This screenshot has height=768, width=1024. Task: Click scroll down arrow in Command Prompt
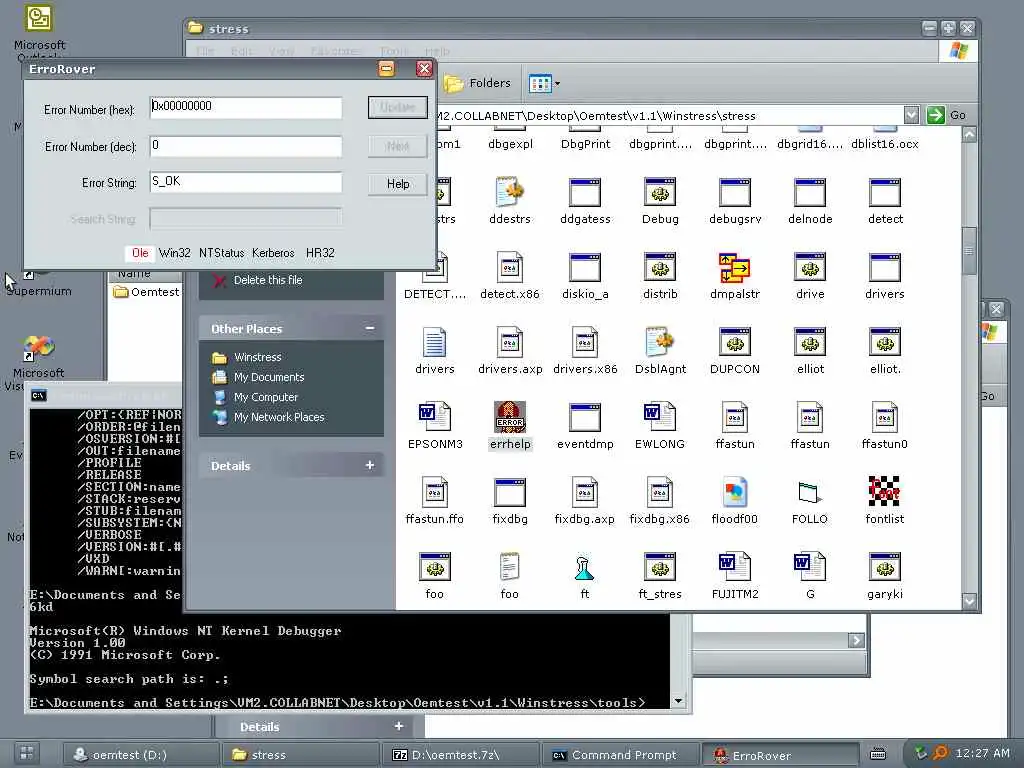pyautogui.click(x=679, y=701)
